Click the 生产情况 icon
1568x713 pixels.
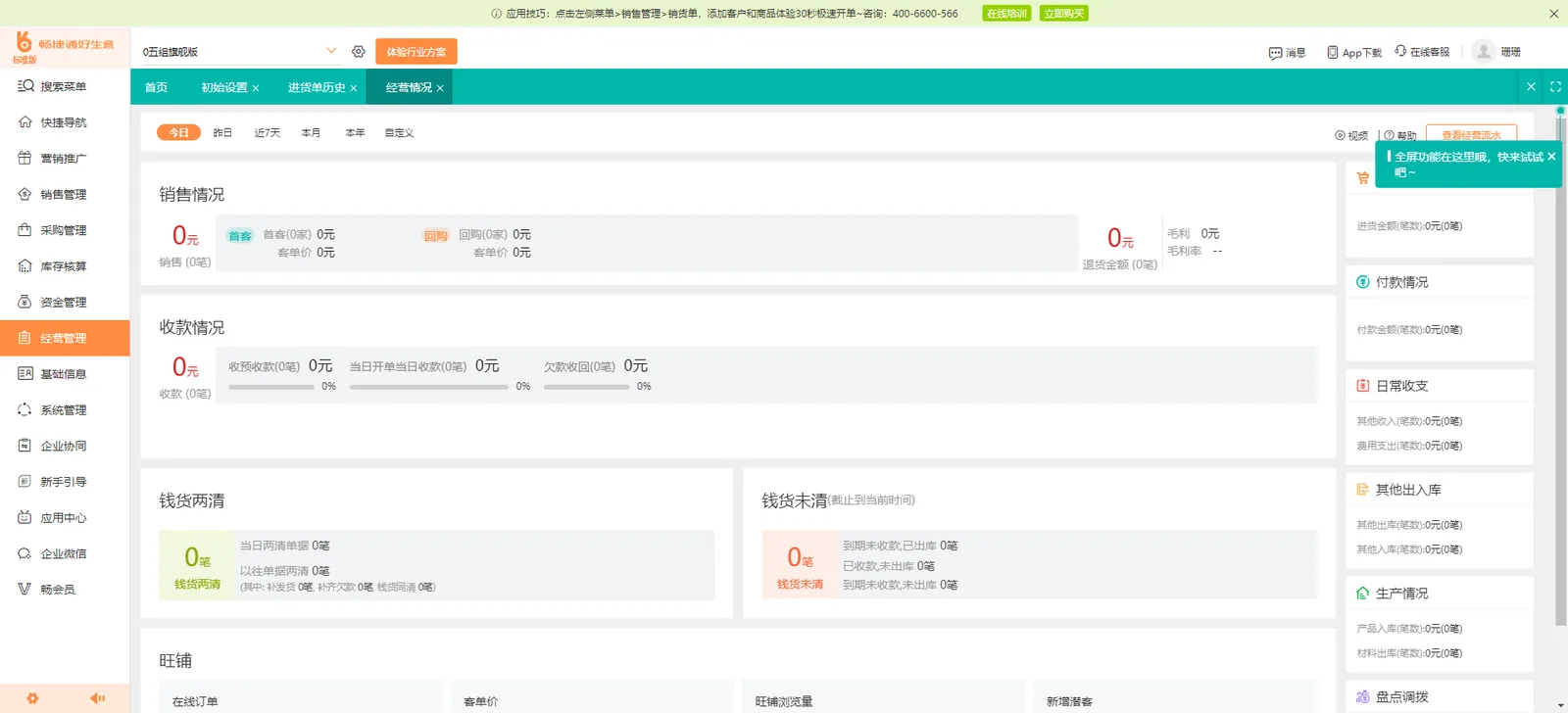1363,594
